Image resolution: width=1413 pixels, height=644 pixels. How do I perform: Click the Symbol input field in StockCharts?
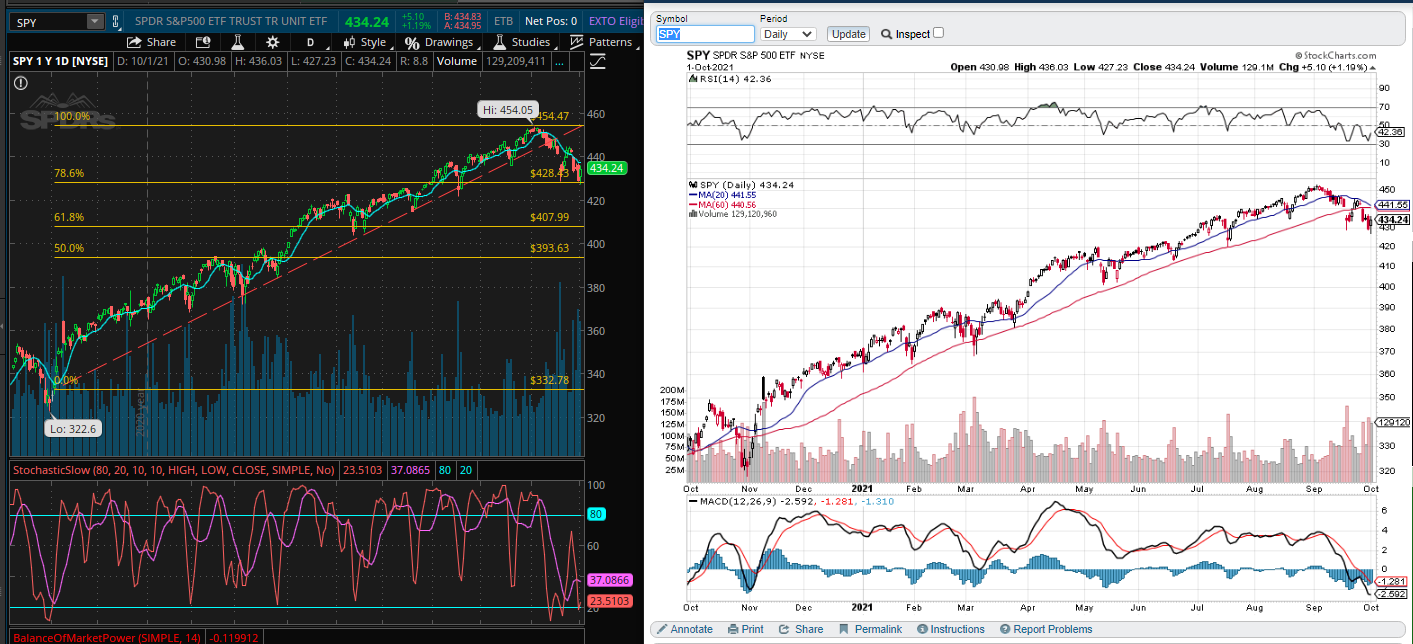pos(705,34)
